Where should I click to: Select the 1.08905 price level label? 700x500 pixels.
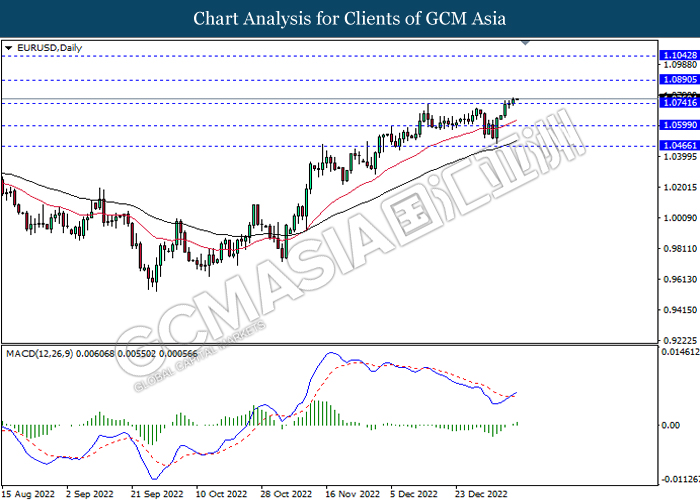[x=679, y=79]
